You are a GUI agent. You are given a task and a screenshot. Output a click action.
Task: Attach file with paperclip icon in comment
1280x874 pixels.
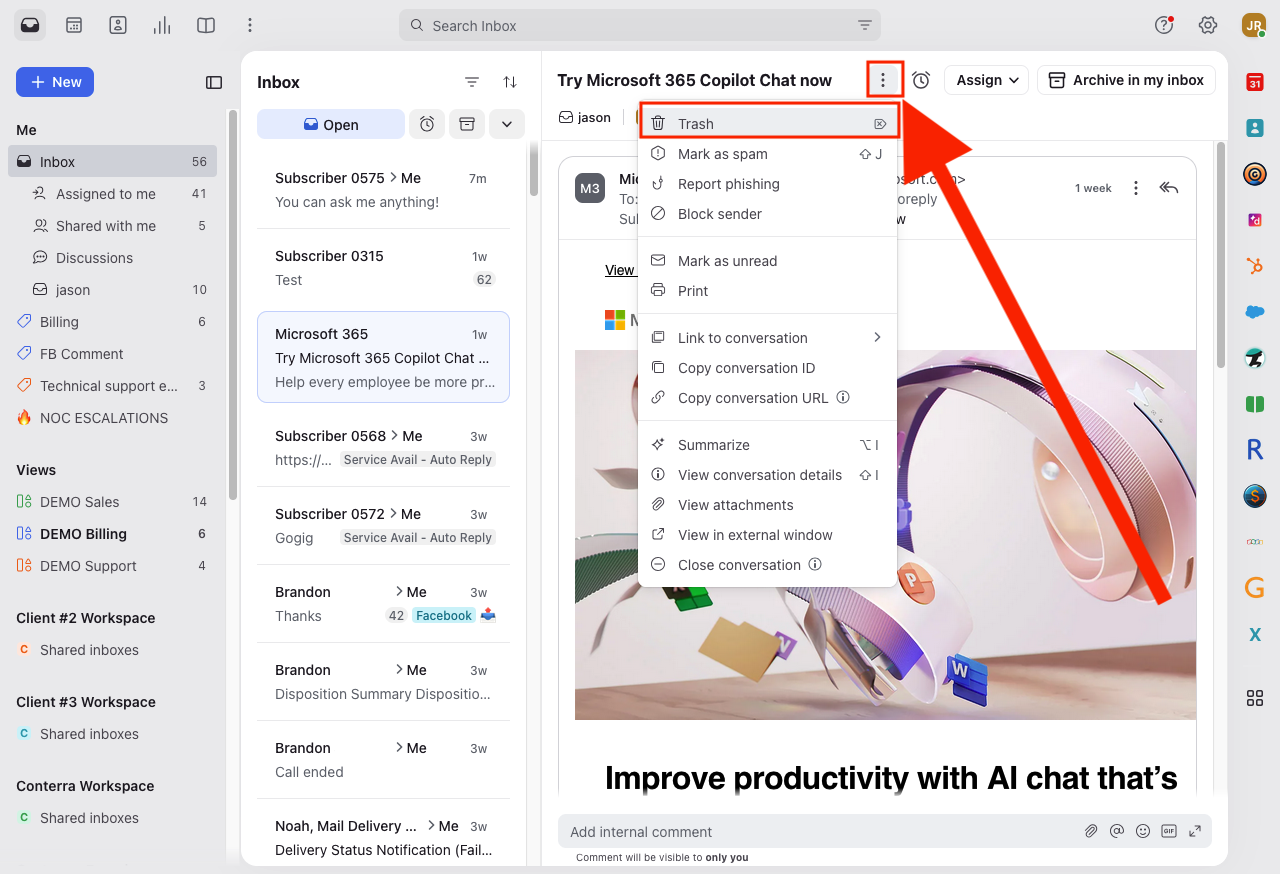click(1092, 831)
